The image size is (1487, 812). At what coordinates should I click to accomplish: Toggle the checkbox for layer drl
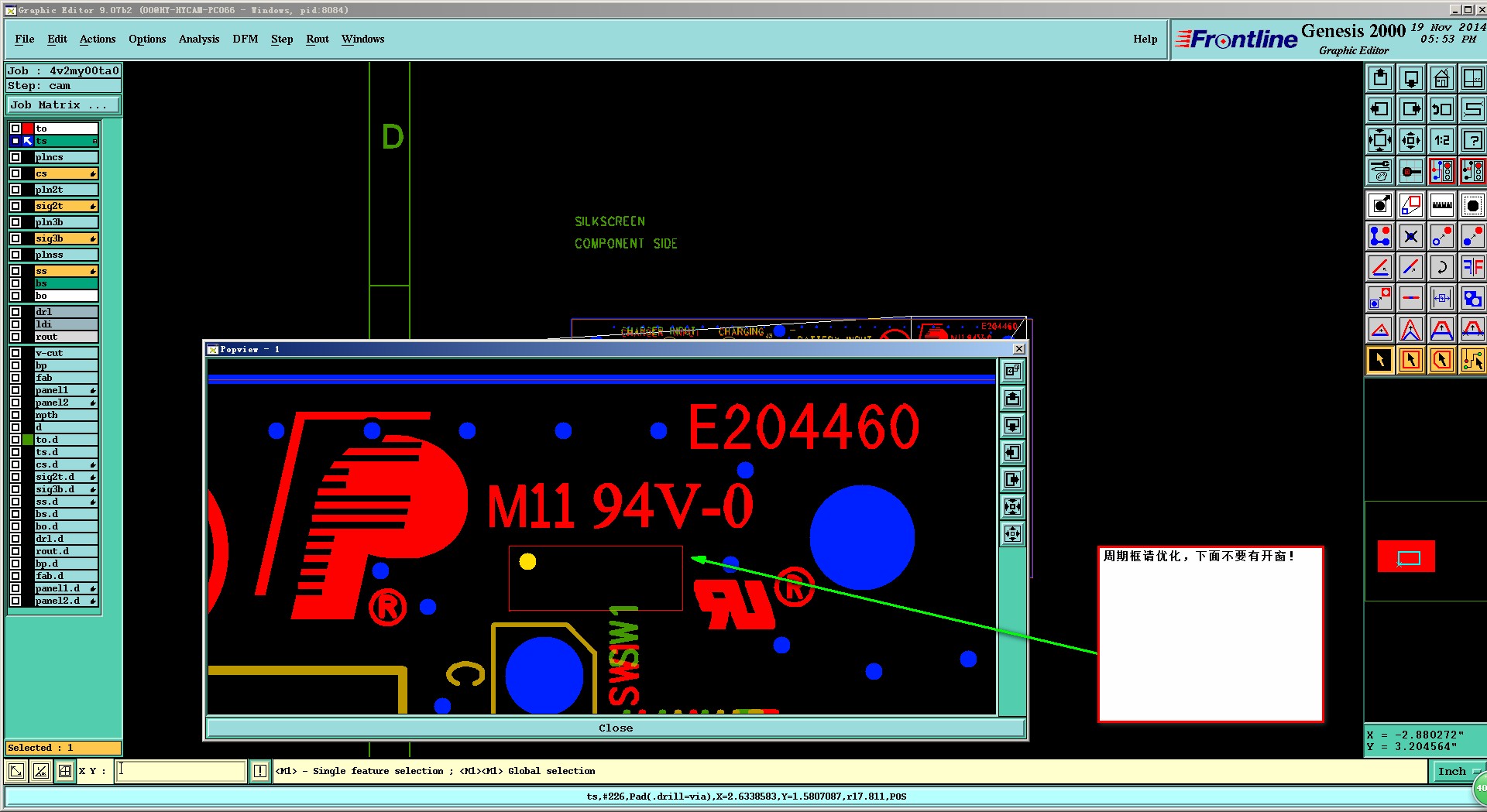pyautogui.click(x=15, y=312)
